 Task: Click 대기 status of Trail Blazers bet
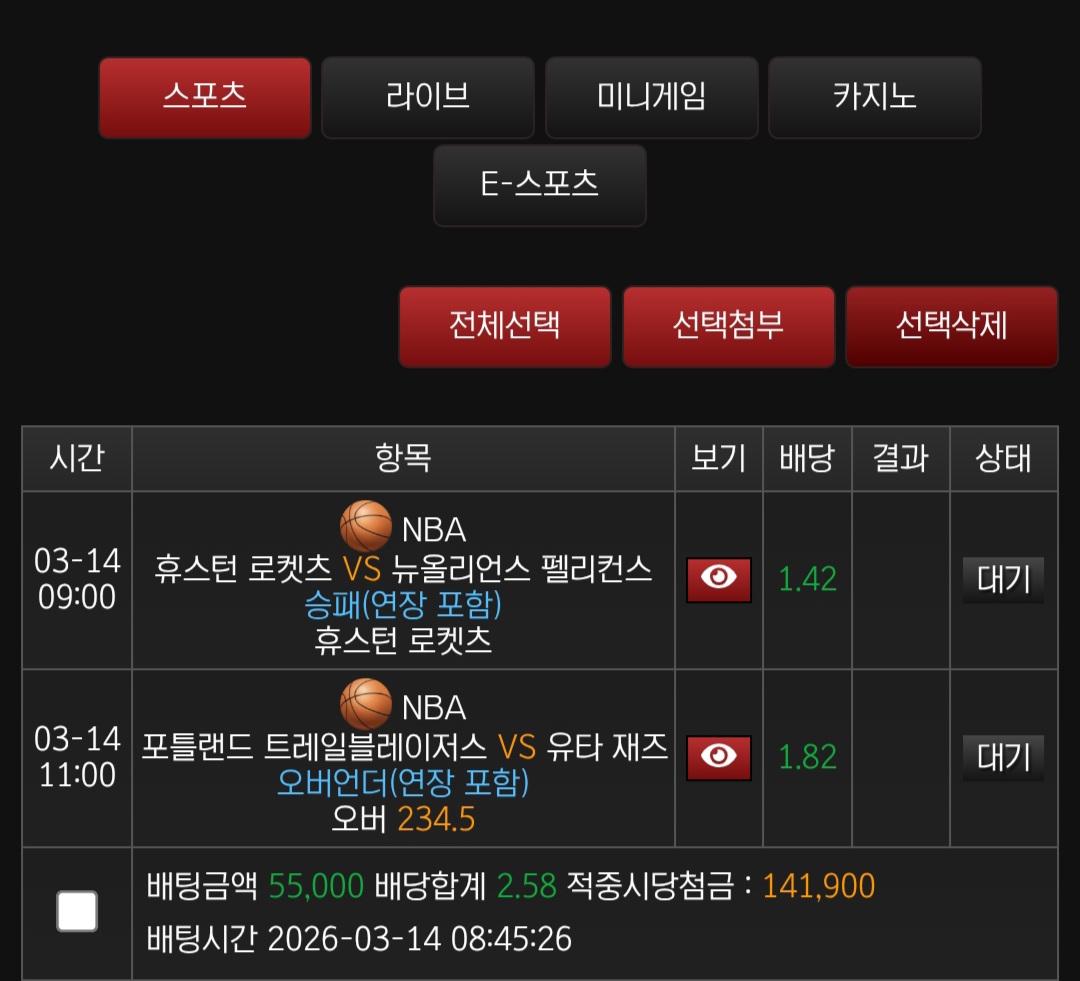[1003, 758]
